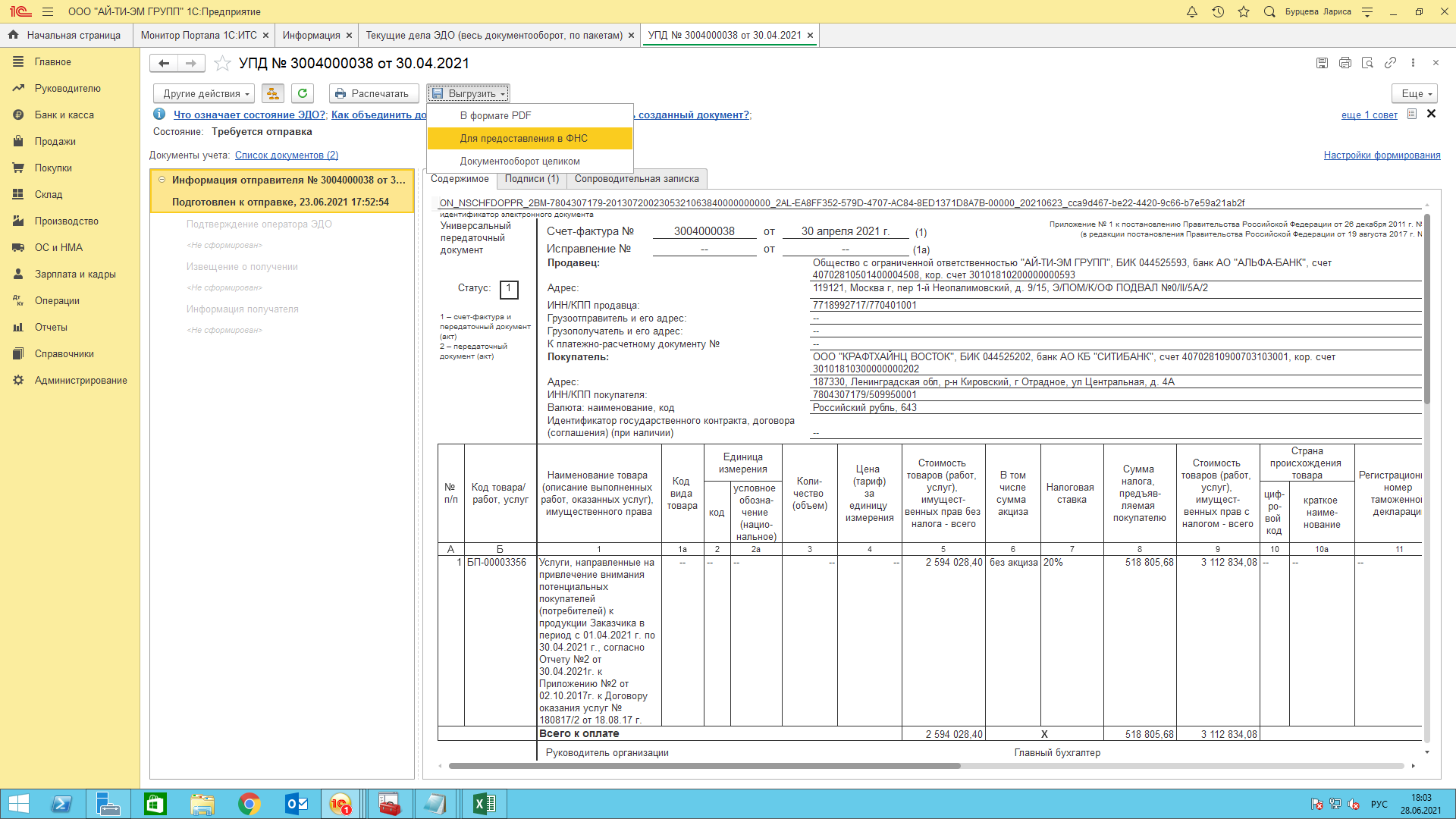Select В формате PDF export option

(495, 115)
